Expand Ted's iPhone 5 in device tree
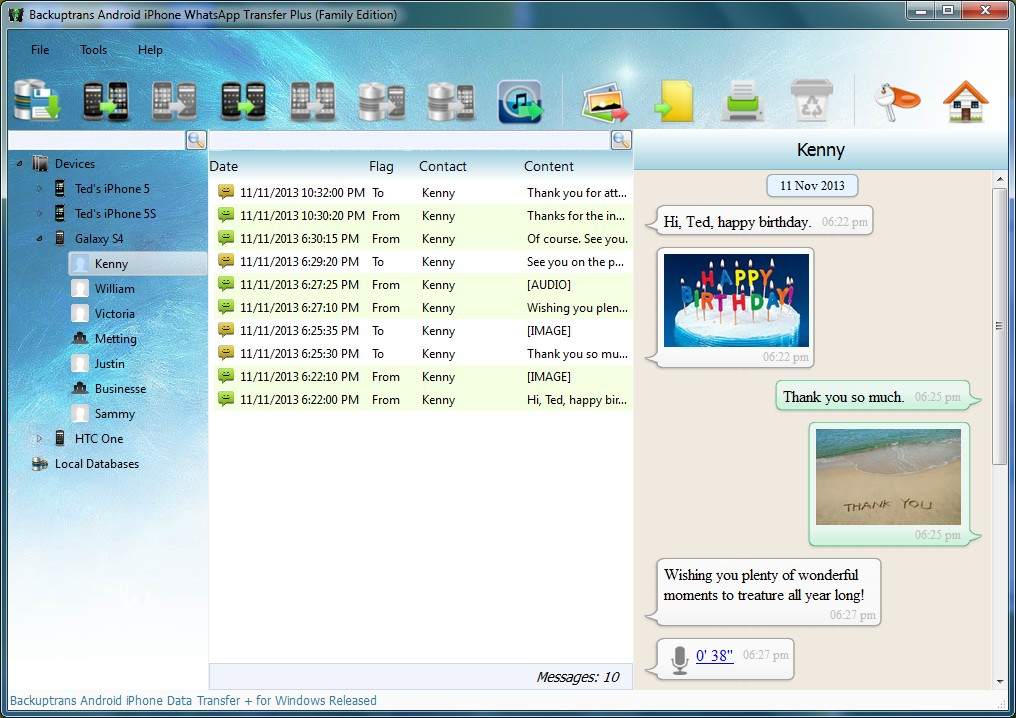This screenshot has height=718, width=1016. coord(41,188)
